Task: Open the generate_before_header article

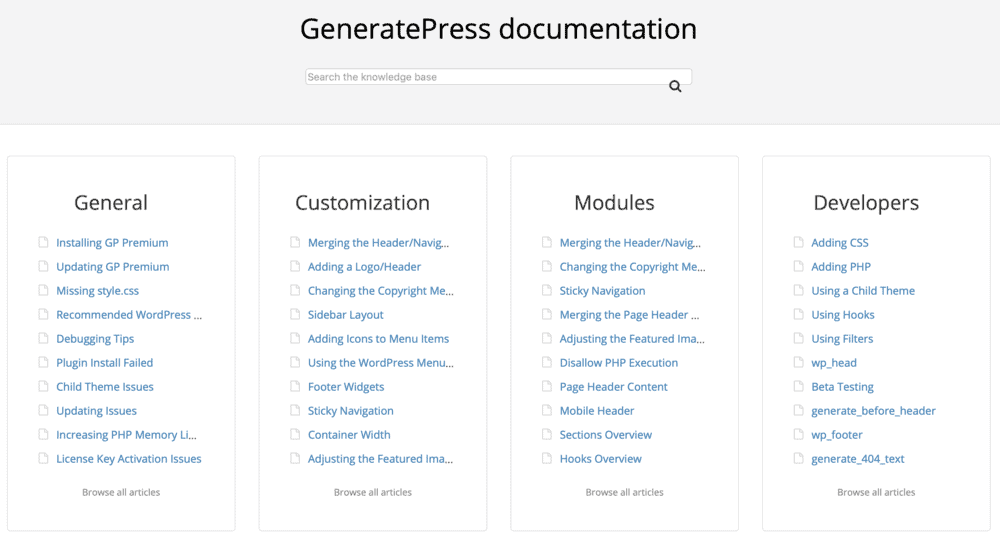Action: (x=873, y=411)
